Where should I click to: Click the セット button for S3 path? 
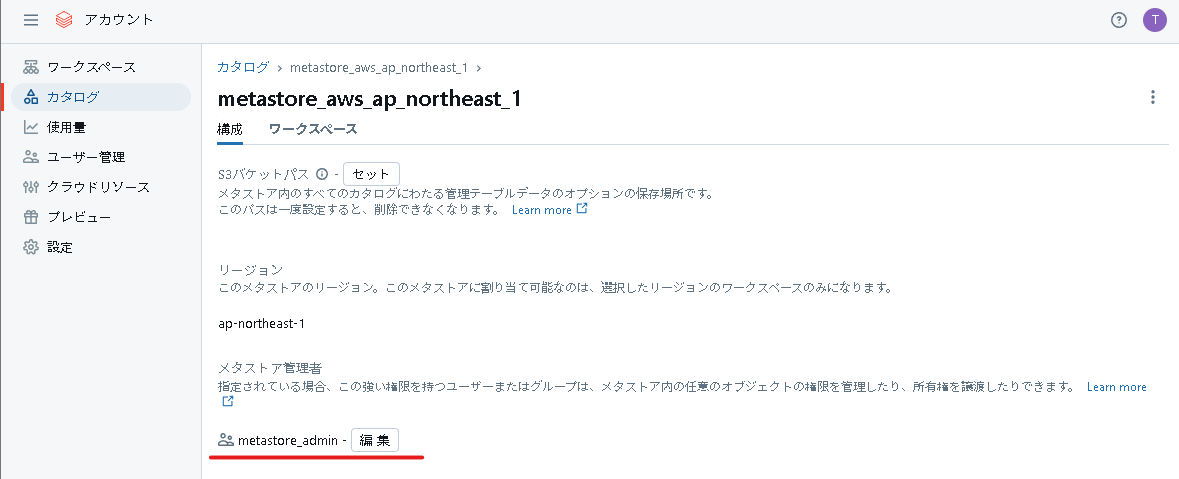point(371,174)
